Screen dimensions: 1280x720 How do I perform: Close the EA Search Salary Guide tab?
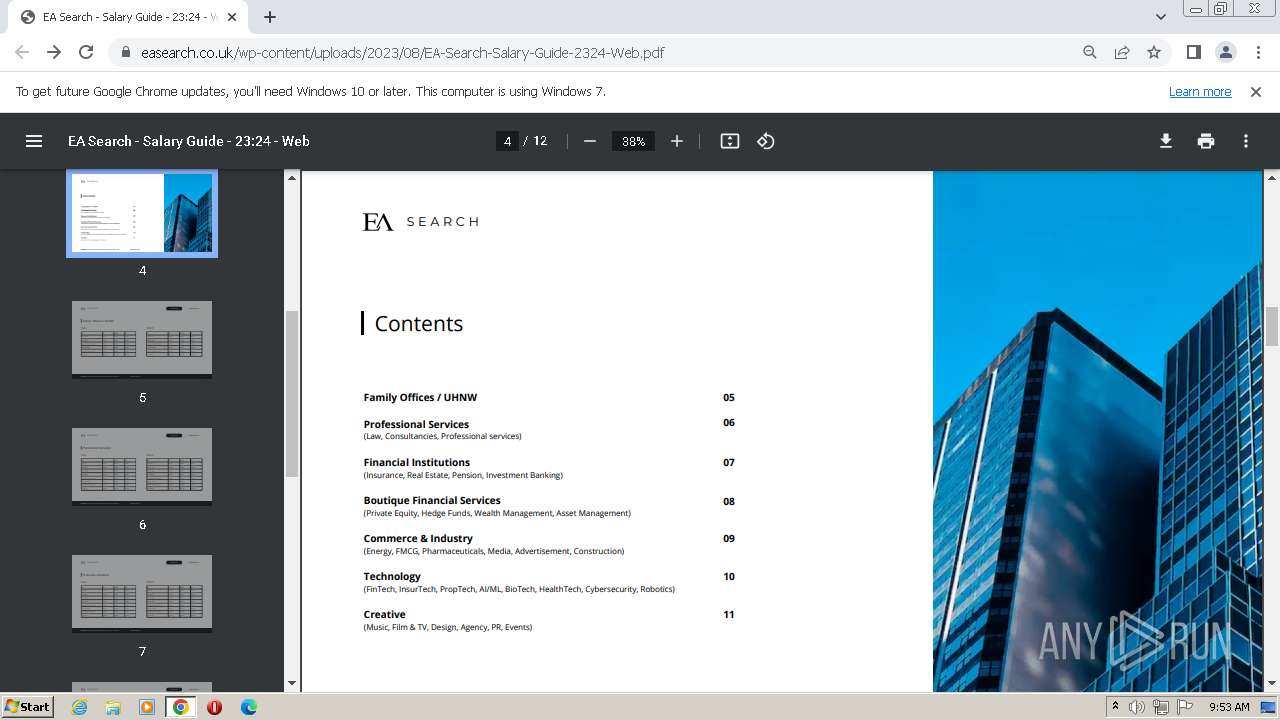(232, 17)
